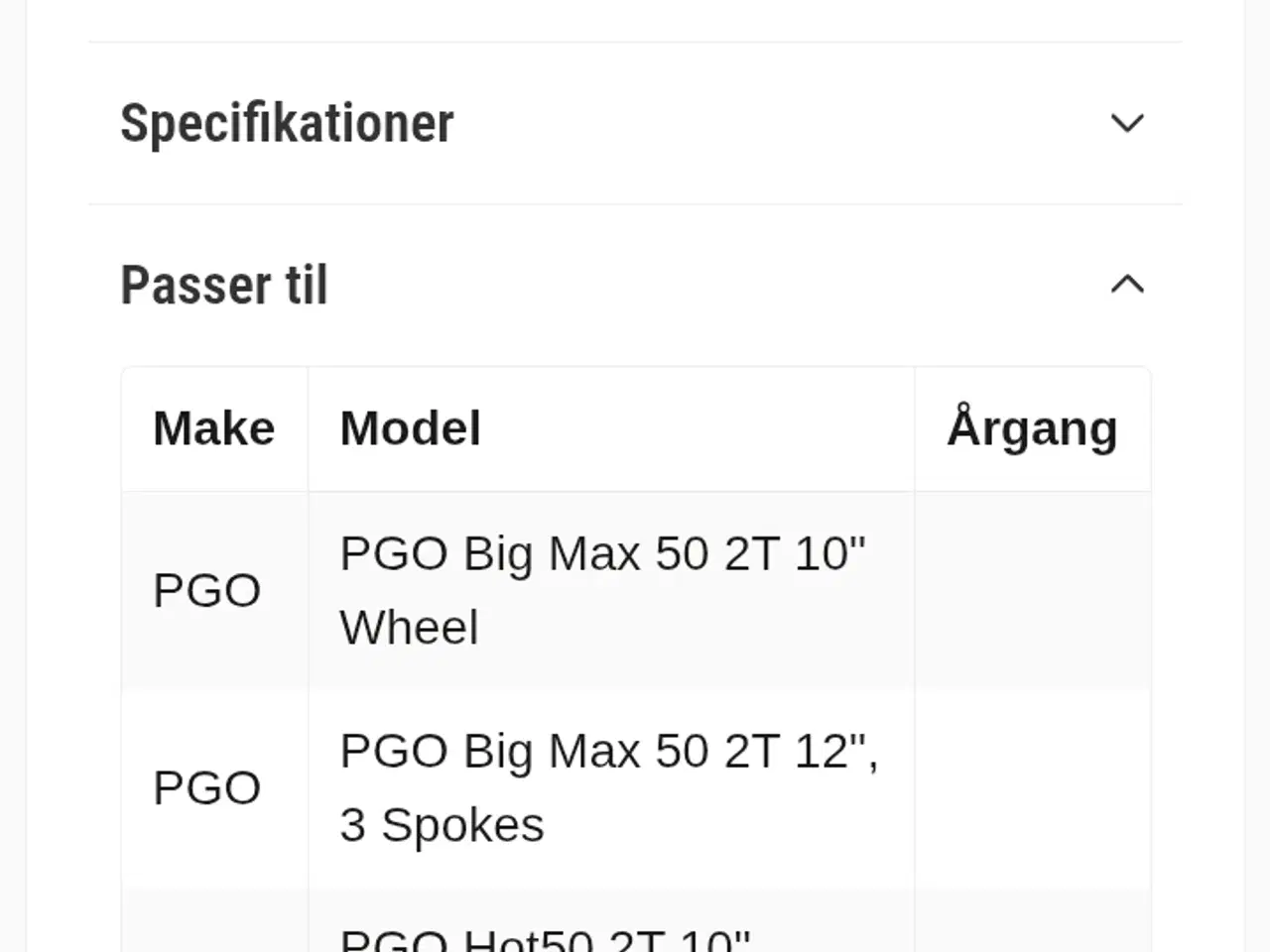
Task: Click the Årgang column header
Action: point(1033,427)
